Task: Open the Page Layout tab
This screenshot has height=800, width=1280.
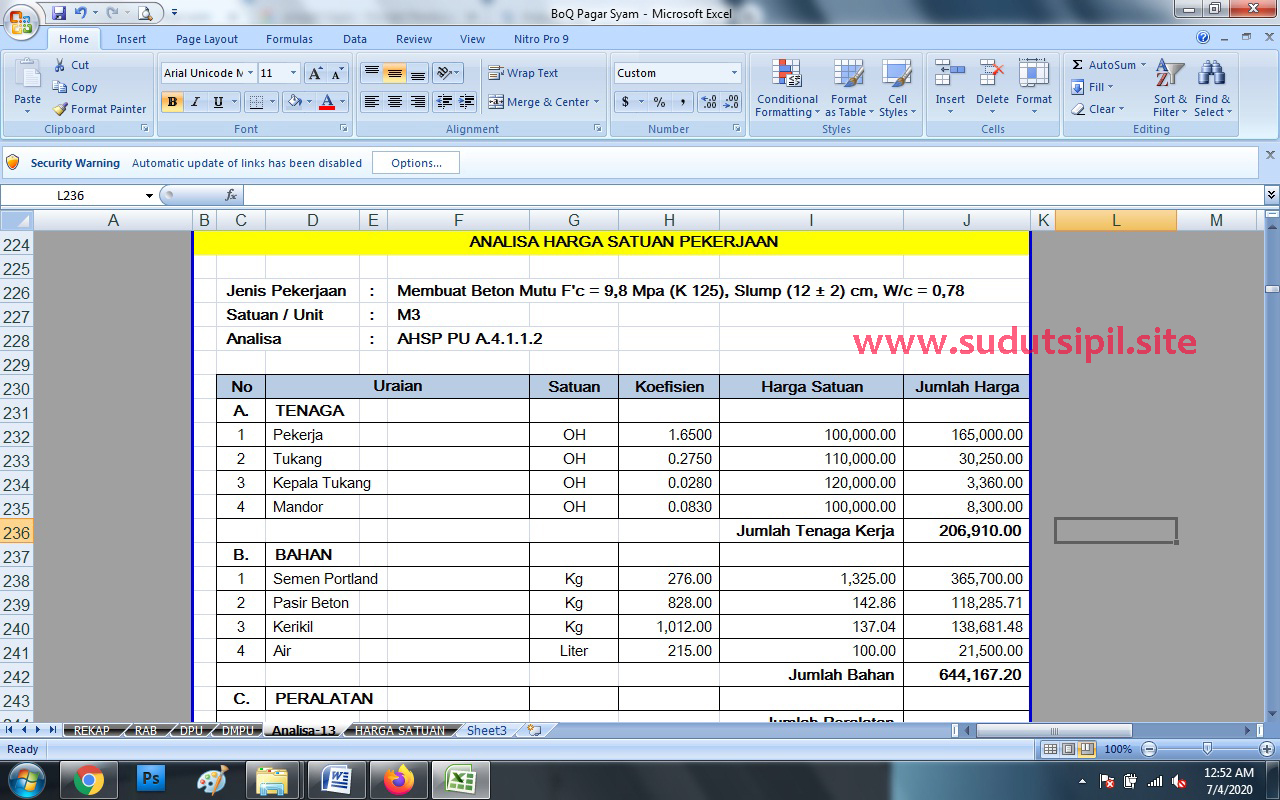Action: [x=207, y=39]
